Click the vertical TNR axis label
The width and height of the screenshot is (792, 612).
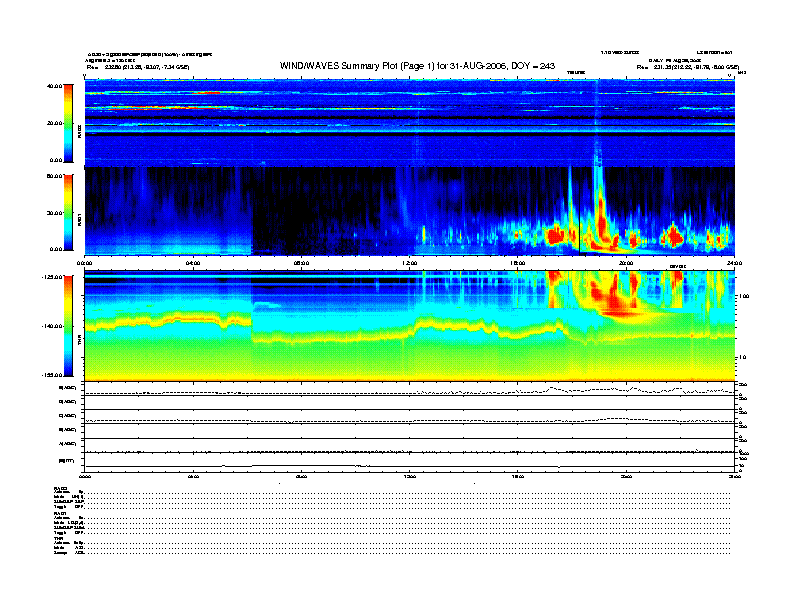79,342
